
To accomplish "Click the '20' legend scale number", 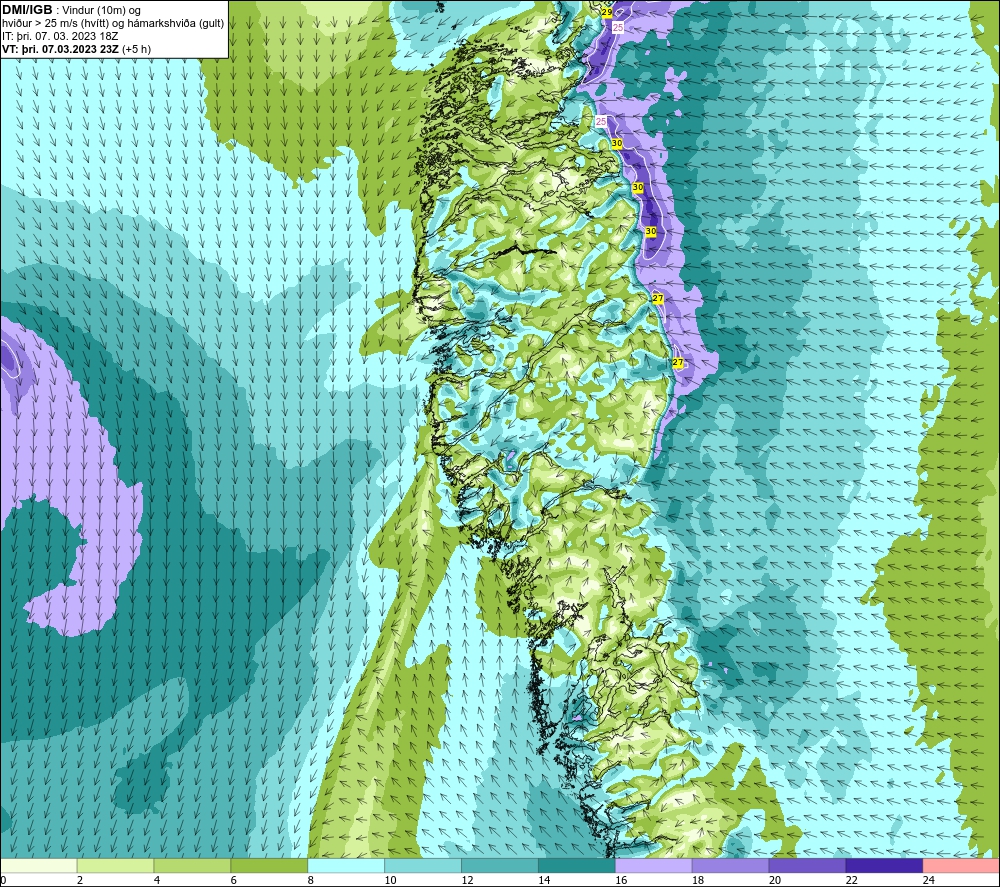I will click(775, 880).
